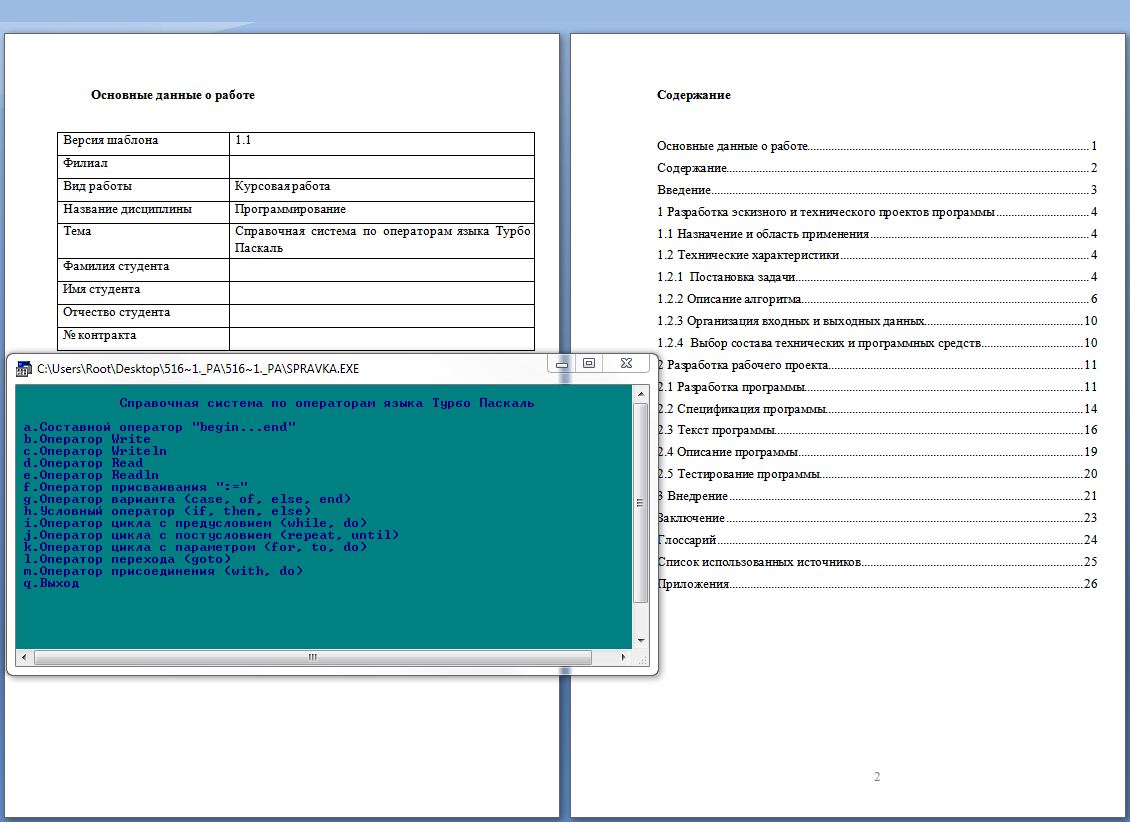Click menu line 'a.Составной оператор begin...end'
Screen dimensions: 1130x822
coord(160,427)
